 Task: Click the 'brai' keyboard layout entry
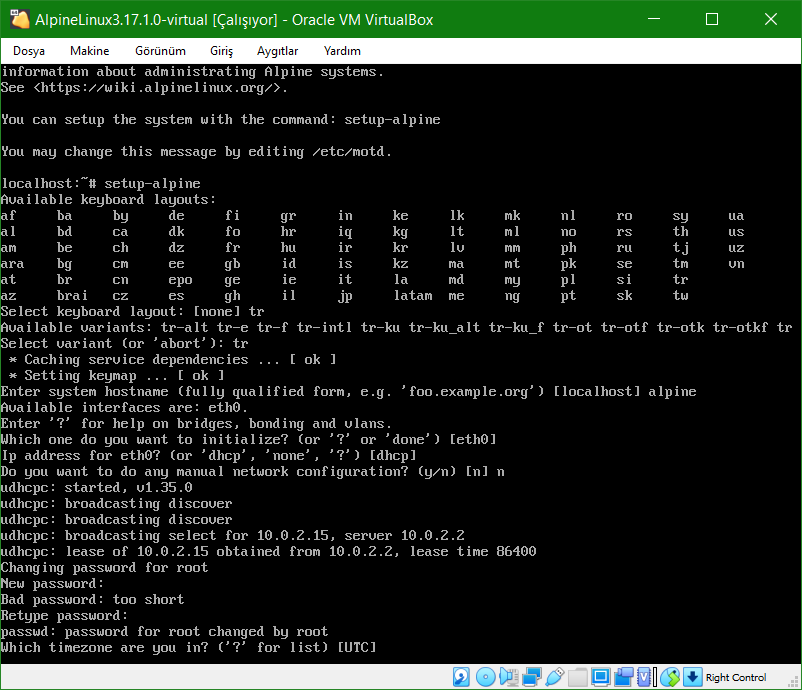(72, 296)
